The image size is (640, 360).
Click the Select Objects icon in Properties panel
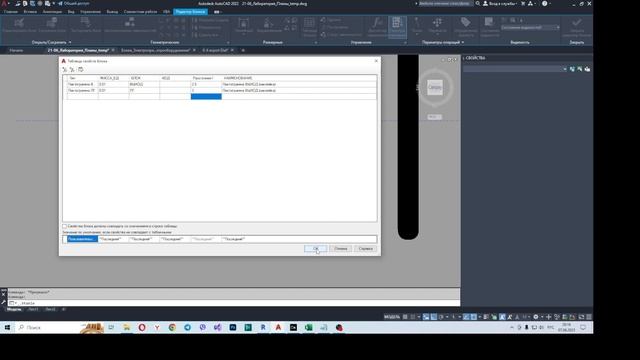coord(580,69)
